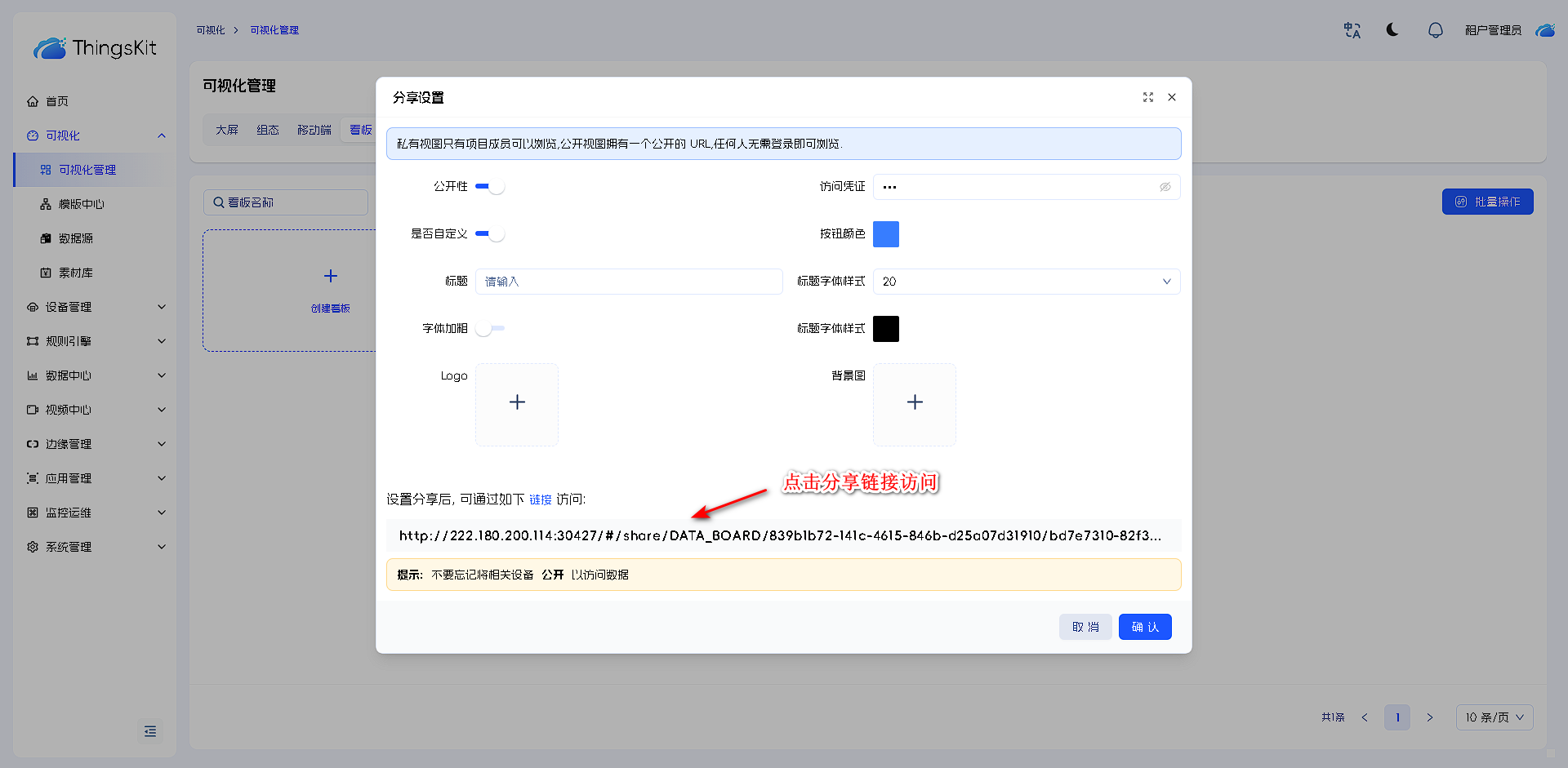Click the 首页 home icon
The image size is (1568, 768).
pos(33,101)
